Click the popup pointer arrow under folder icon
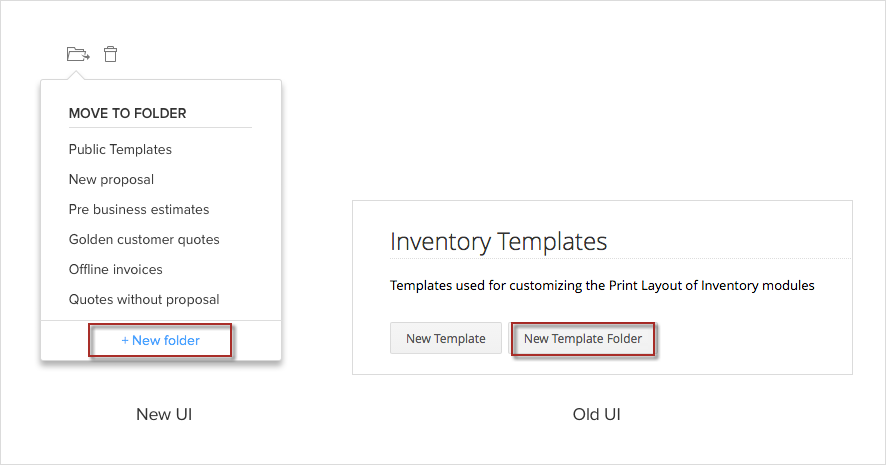Screen dimensions: 886x465 coord(76,75)
